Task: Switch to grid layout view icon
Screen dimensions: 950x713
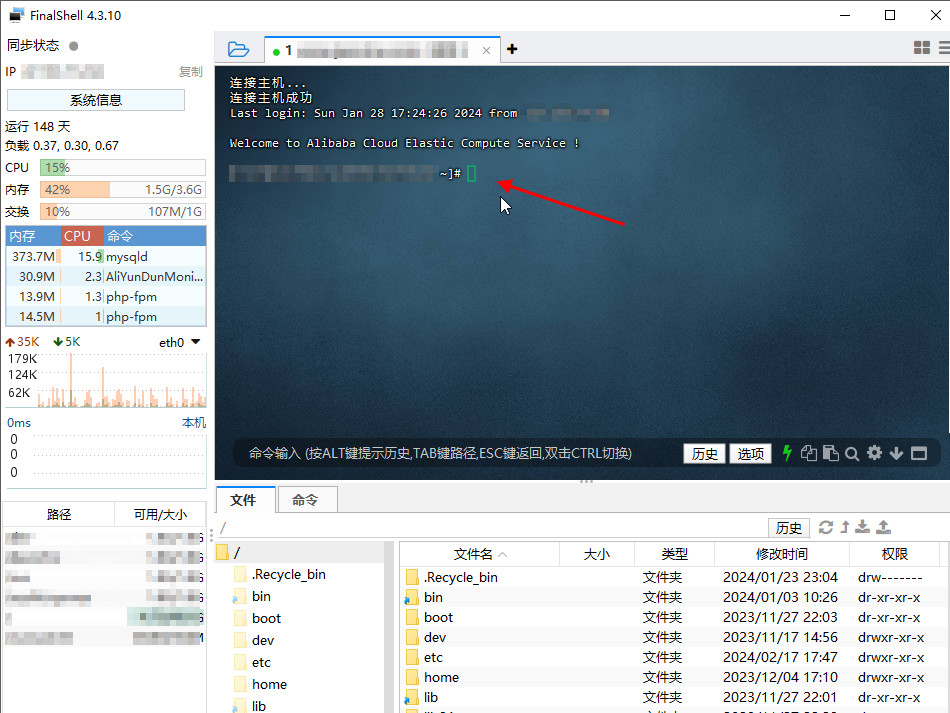Action: pos(922,48)
